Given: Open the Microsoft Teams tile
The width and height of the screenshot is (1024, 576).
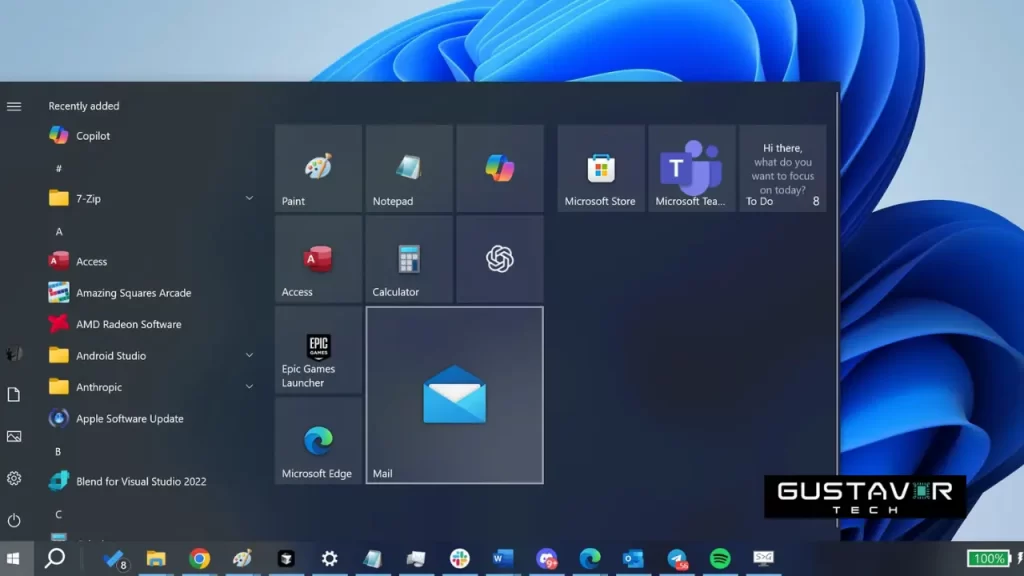Looking at the screenshot, I should [x=692, y=168].
